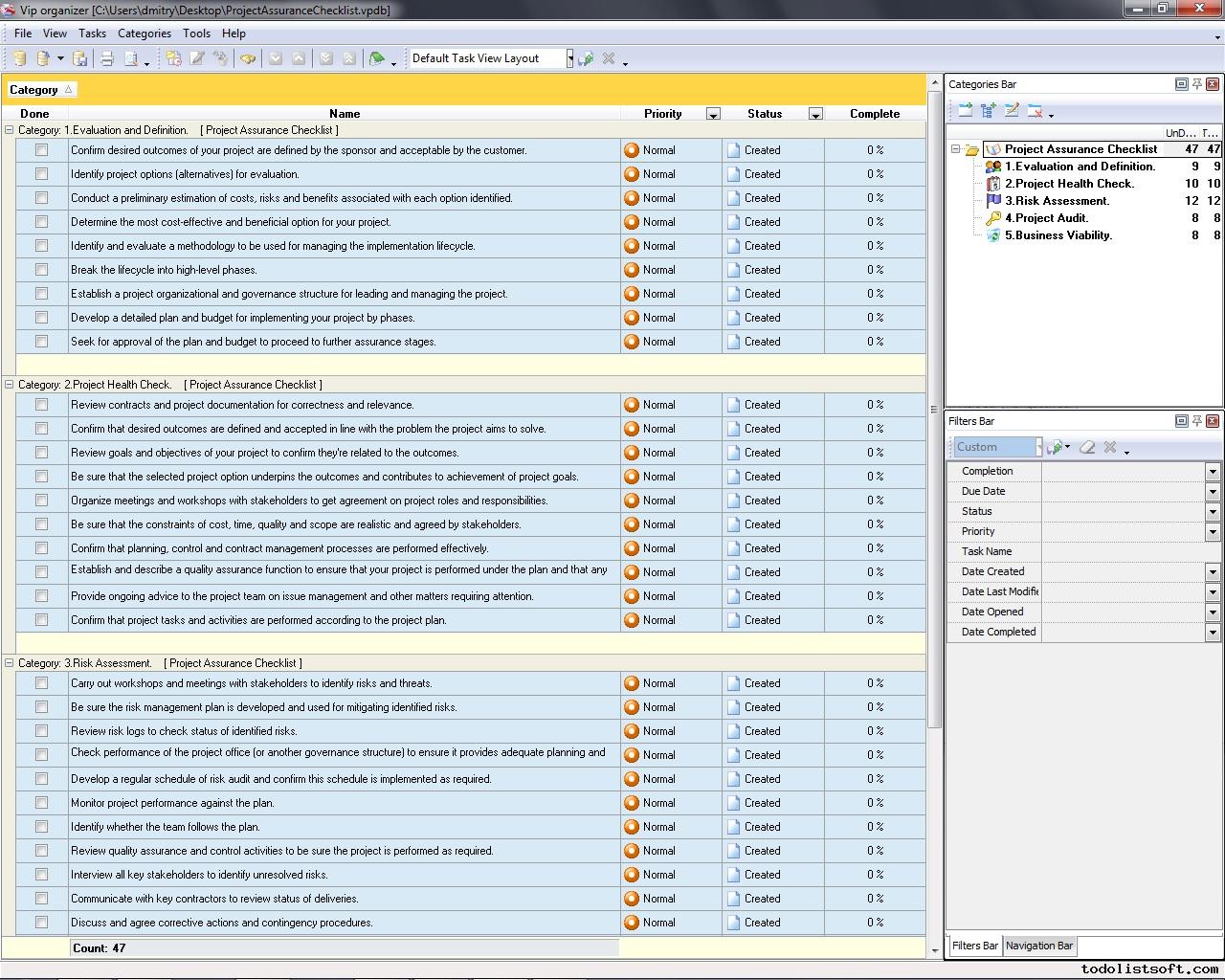Image resolution: width=1225 pixels, height=980 pixels.
Task: Check Done box for 'Identify project options' task
Action: point(41,174)
